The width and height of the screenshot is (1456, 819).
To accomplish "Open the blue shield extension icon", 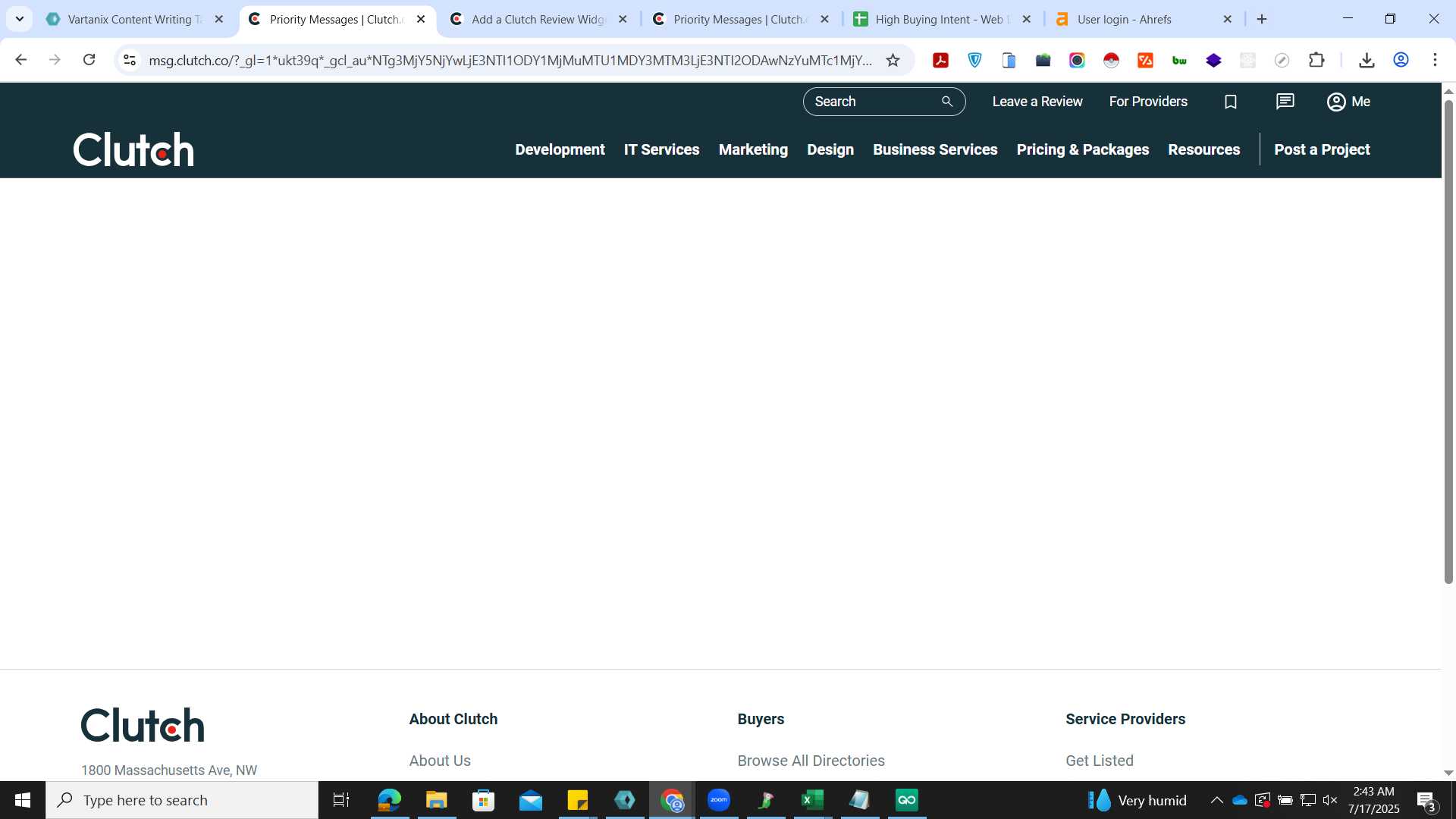I will click(x=974, y=60).
